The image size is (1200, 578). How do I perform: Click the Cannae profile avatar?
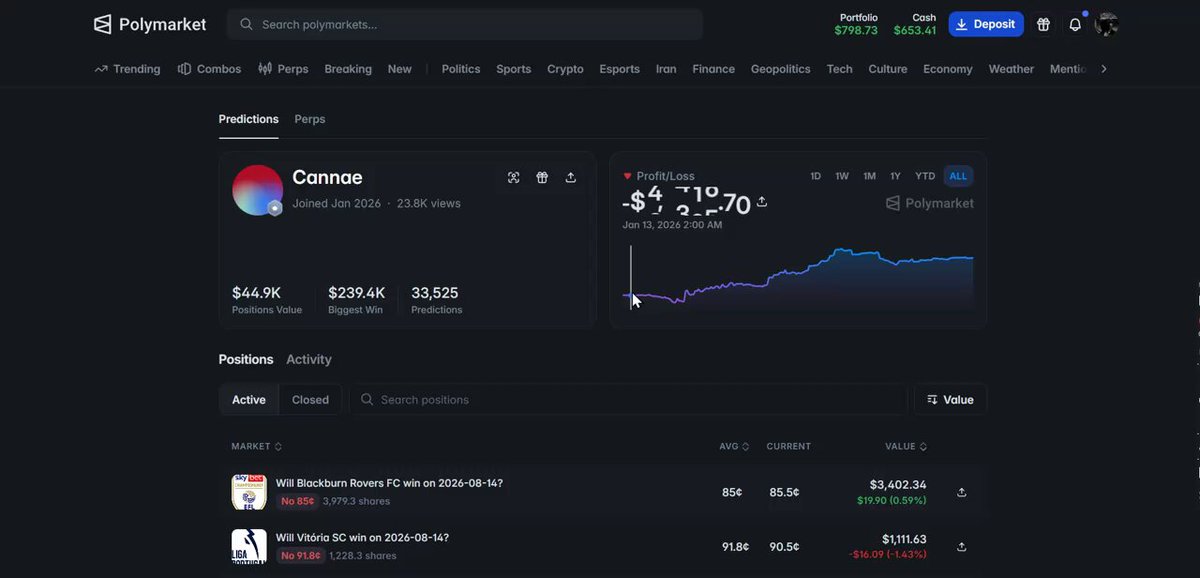[x=258, y=190]
